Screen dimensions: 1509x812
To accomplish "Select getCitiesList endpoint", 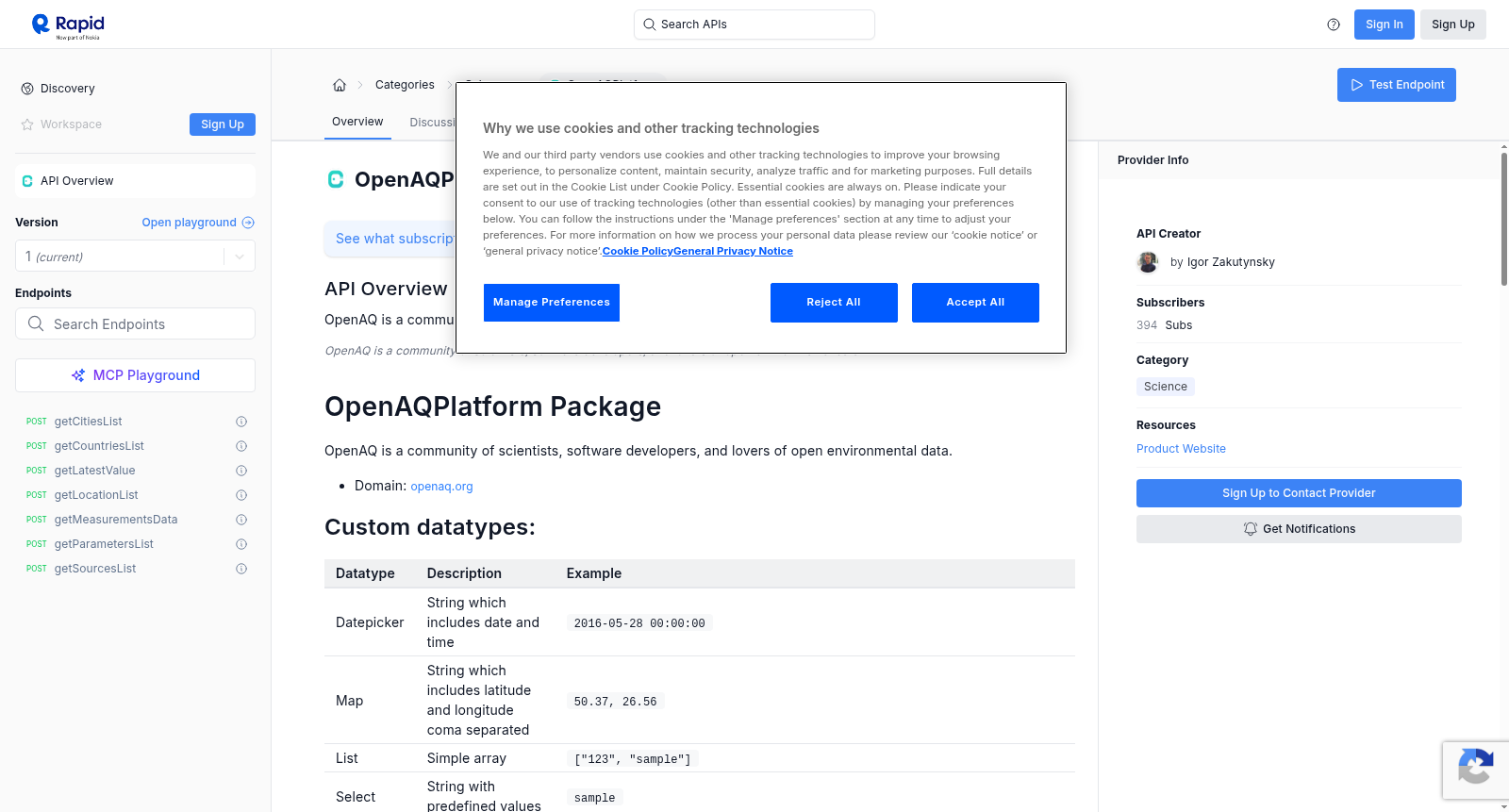I will [x=89, y=422].
